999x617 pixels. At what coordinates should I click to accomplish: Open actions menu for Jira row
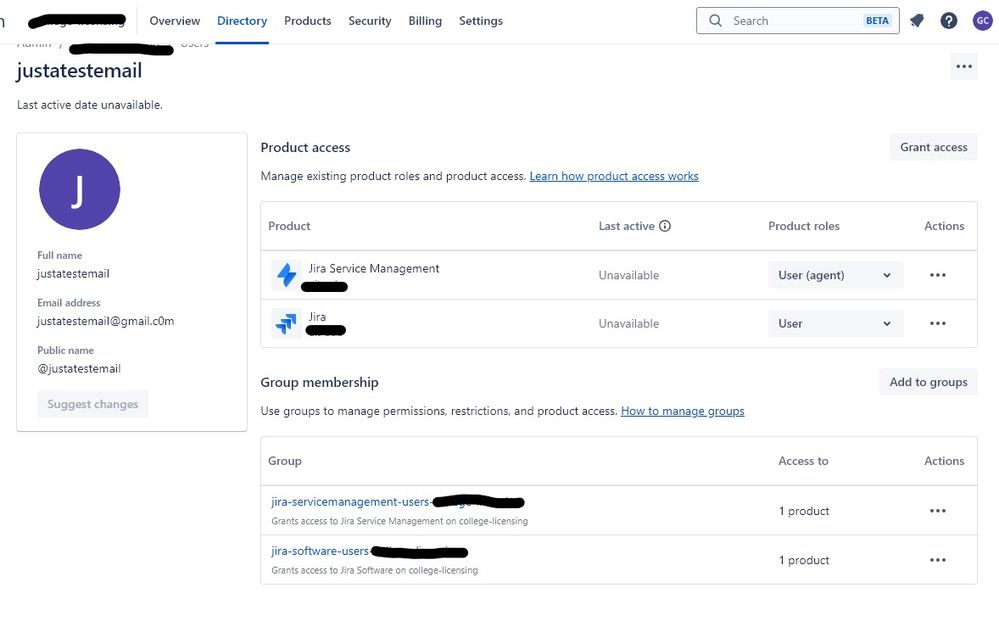tap(938, 323)
